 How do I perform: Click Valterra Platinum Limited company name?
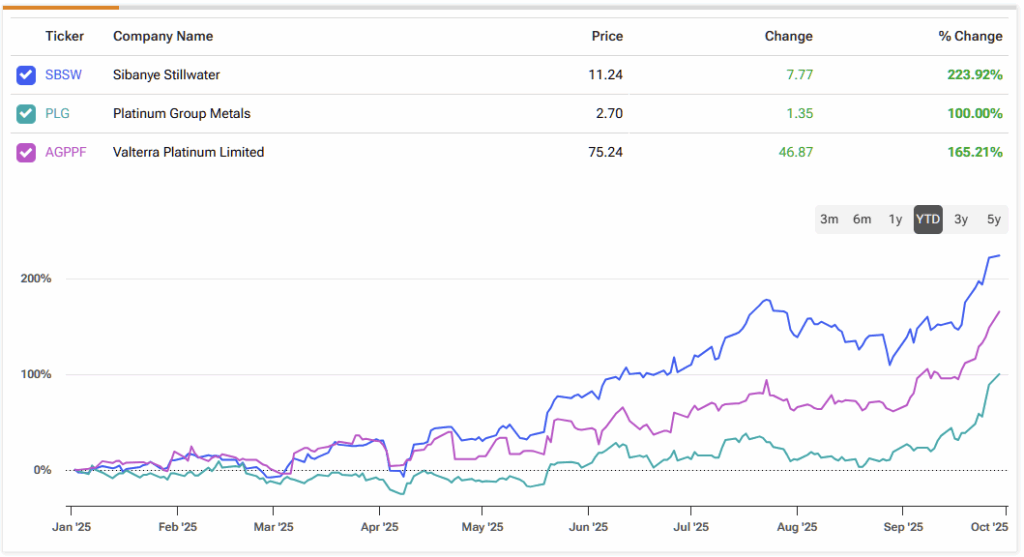pos(188,153)
